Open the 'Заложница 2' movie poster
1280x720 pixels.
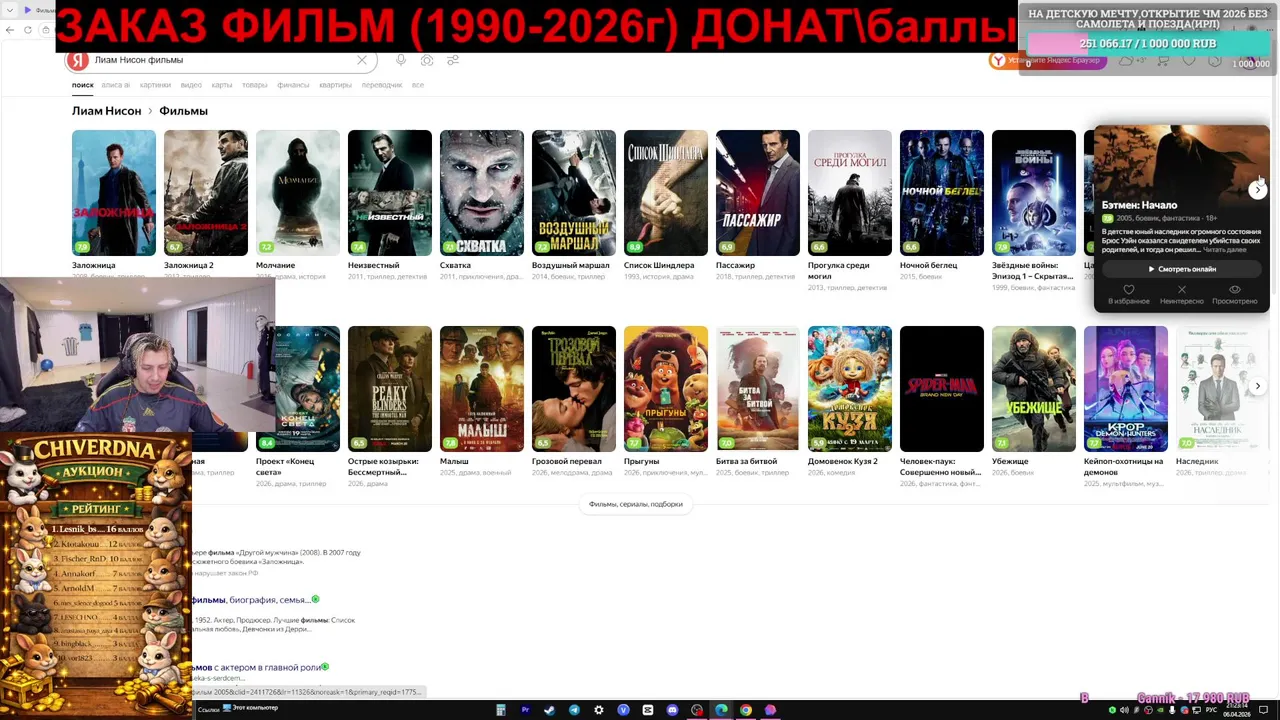click(x=206, y=193)
